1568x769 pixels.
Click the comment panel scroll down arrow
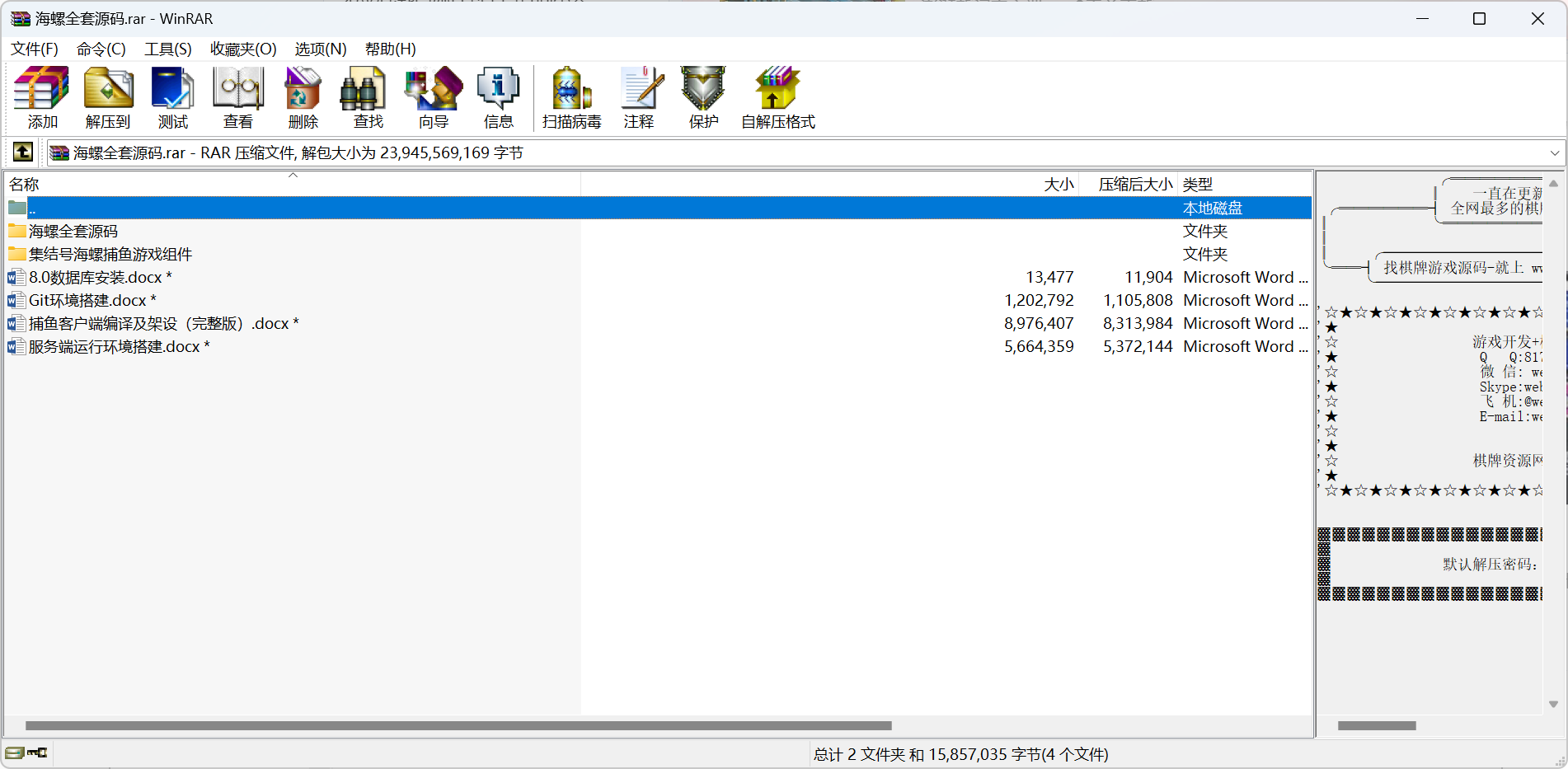coord(1553,704)
